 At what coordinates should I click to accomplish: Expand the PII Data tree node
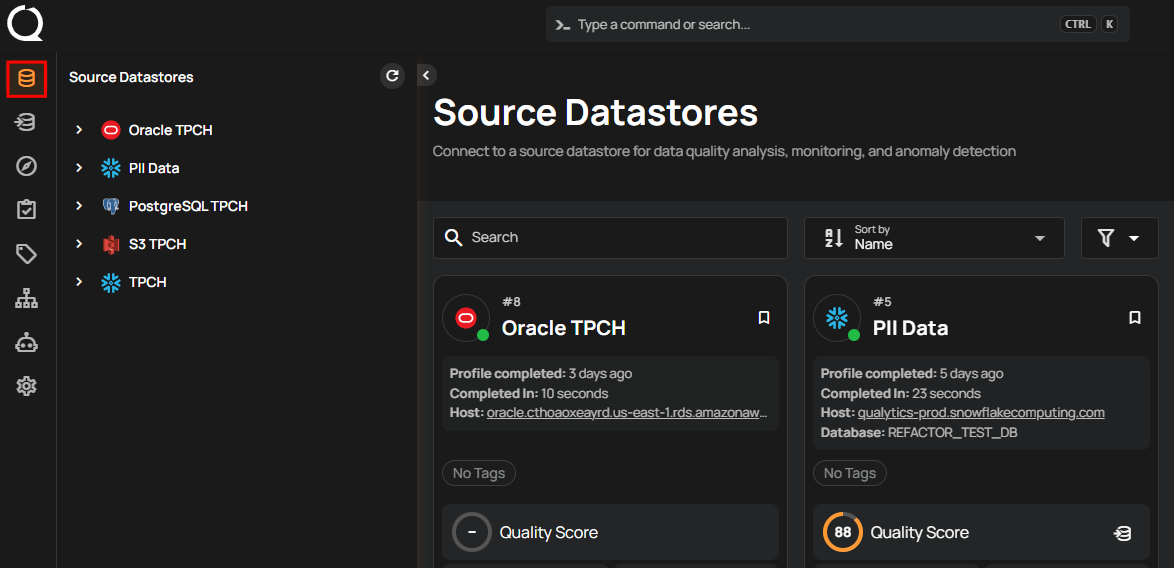pos(79,168)
